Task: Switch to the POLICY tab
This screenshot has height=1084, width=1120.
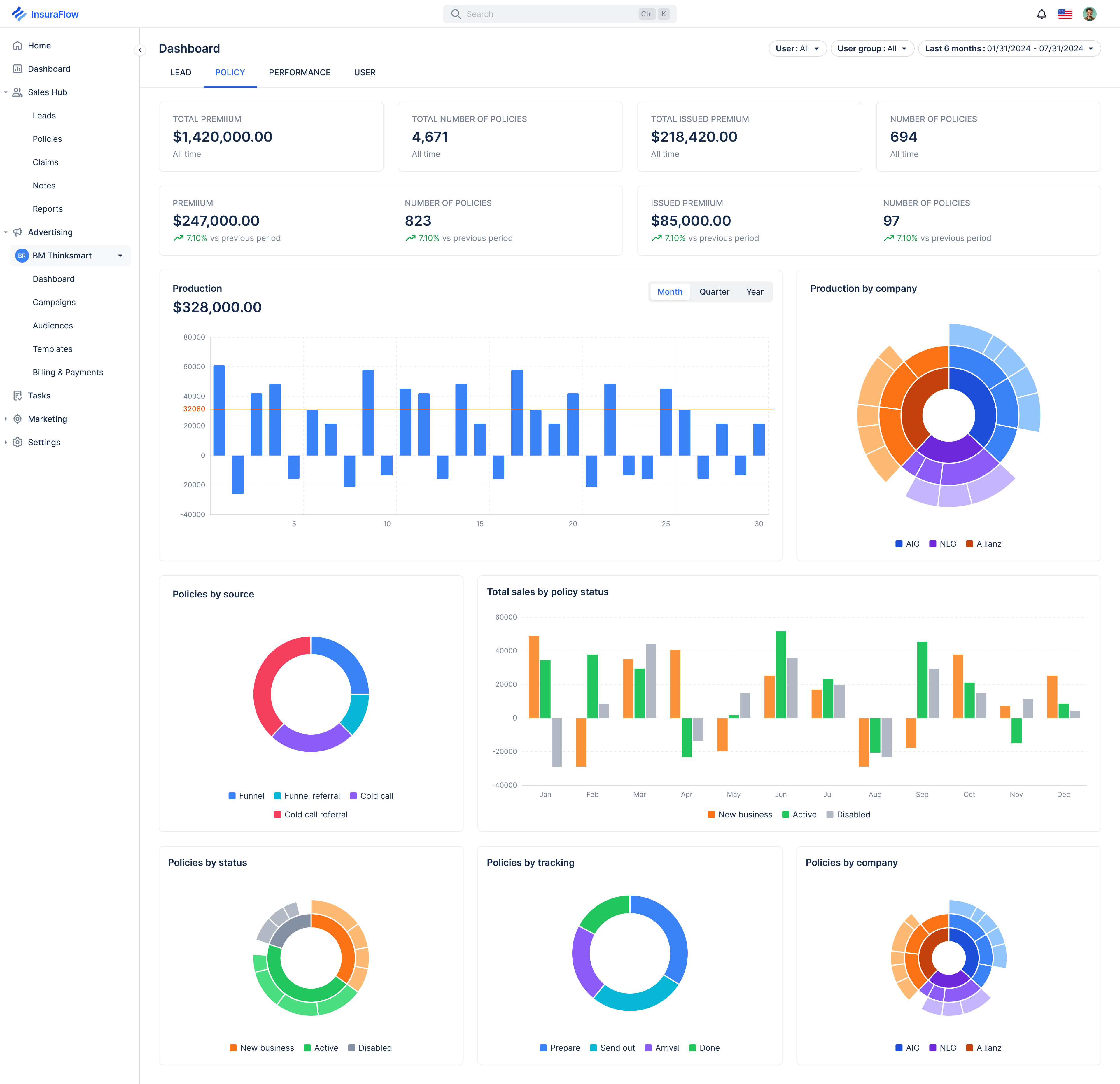Action: coord(230,73)
